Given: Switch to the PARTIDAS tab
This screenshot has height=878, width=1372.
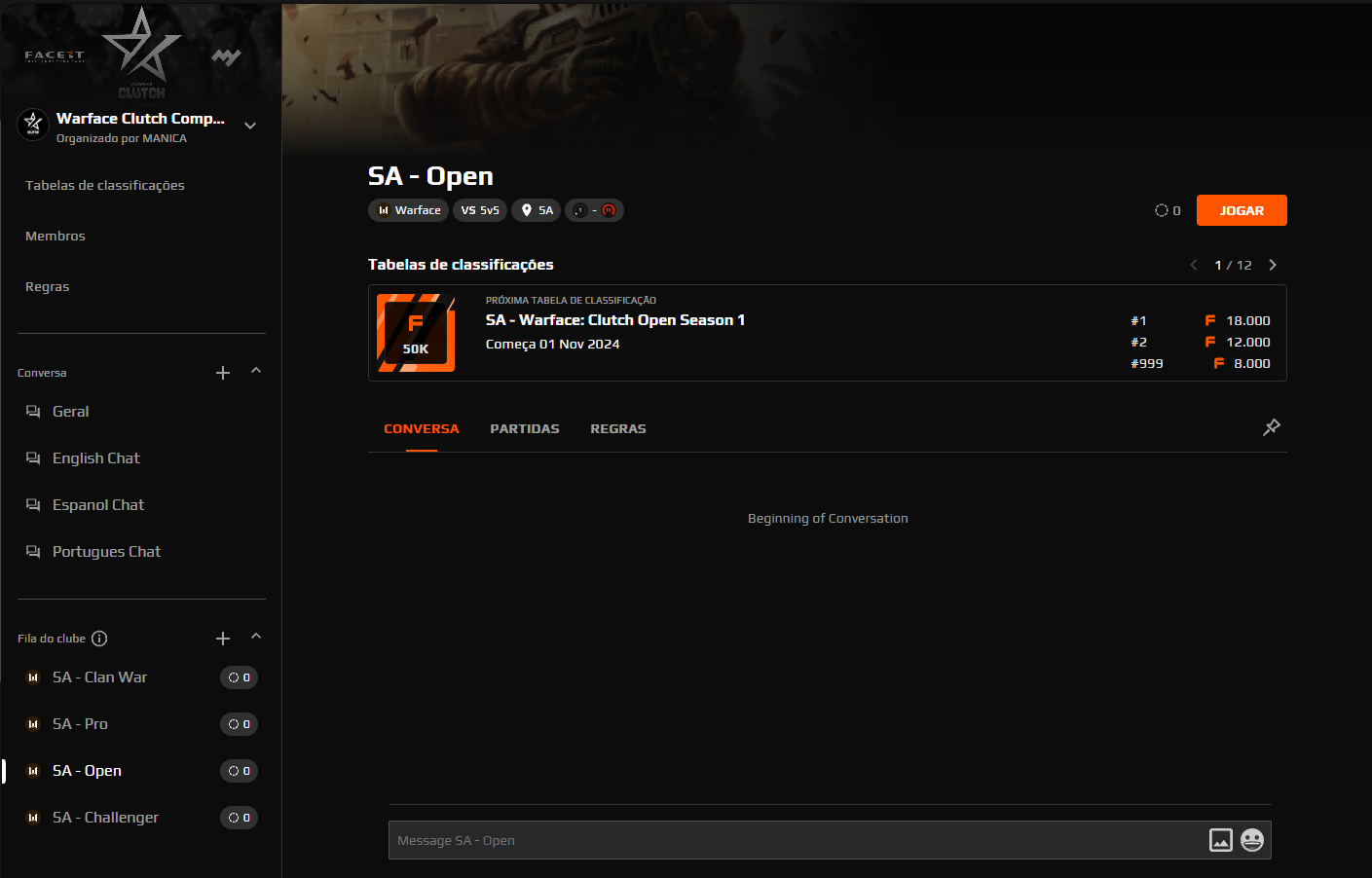Looking at the screenshot, I should coord(524,428).
